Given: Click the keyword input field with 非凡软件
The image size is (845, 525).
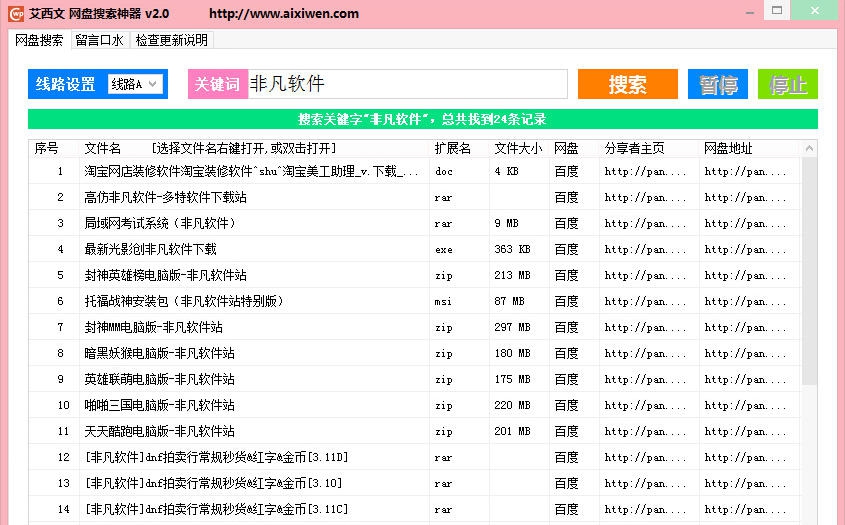Looking at the screenshot, I should [x=405, y=84].
